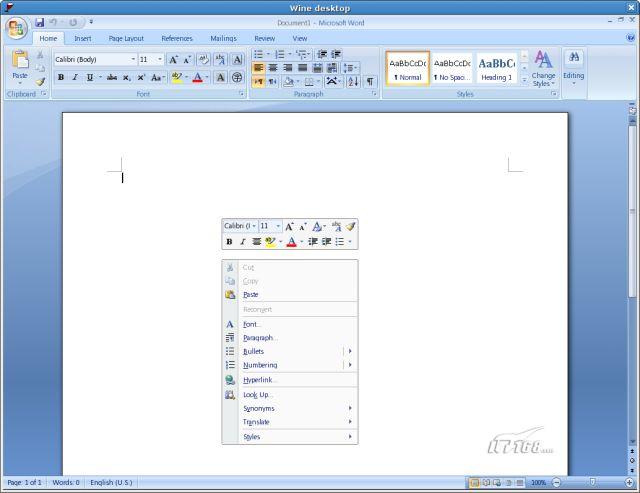Image resolution: width=640 pixels, height=493 pixels.
Task: Click 100% zoom level button
Action: pyautogui.click(x=538, y=483)
